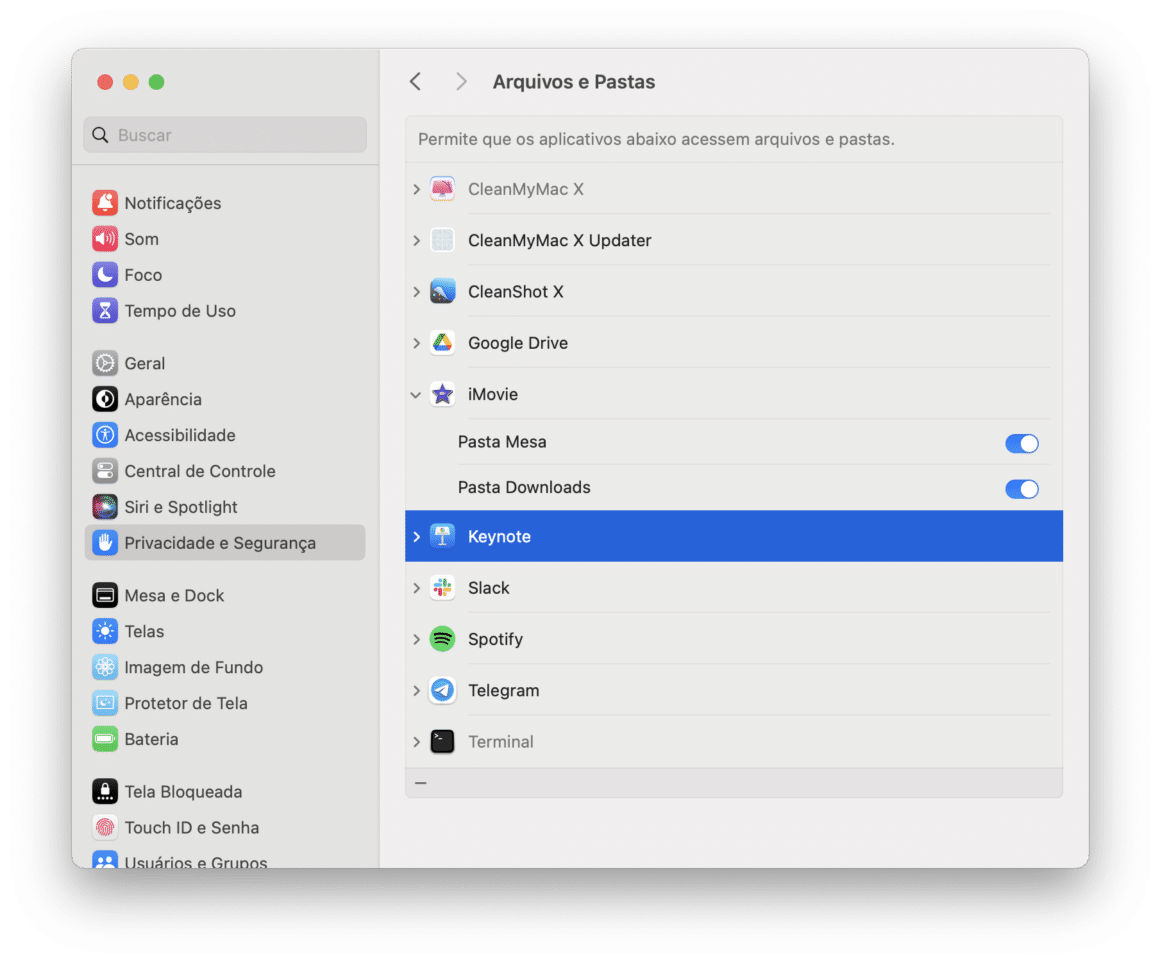
Task: Disable Pasta Mesa access for iMovie
Action: pyautogui.click(x=1022, y=442)
